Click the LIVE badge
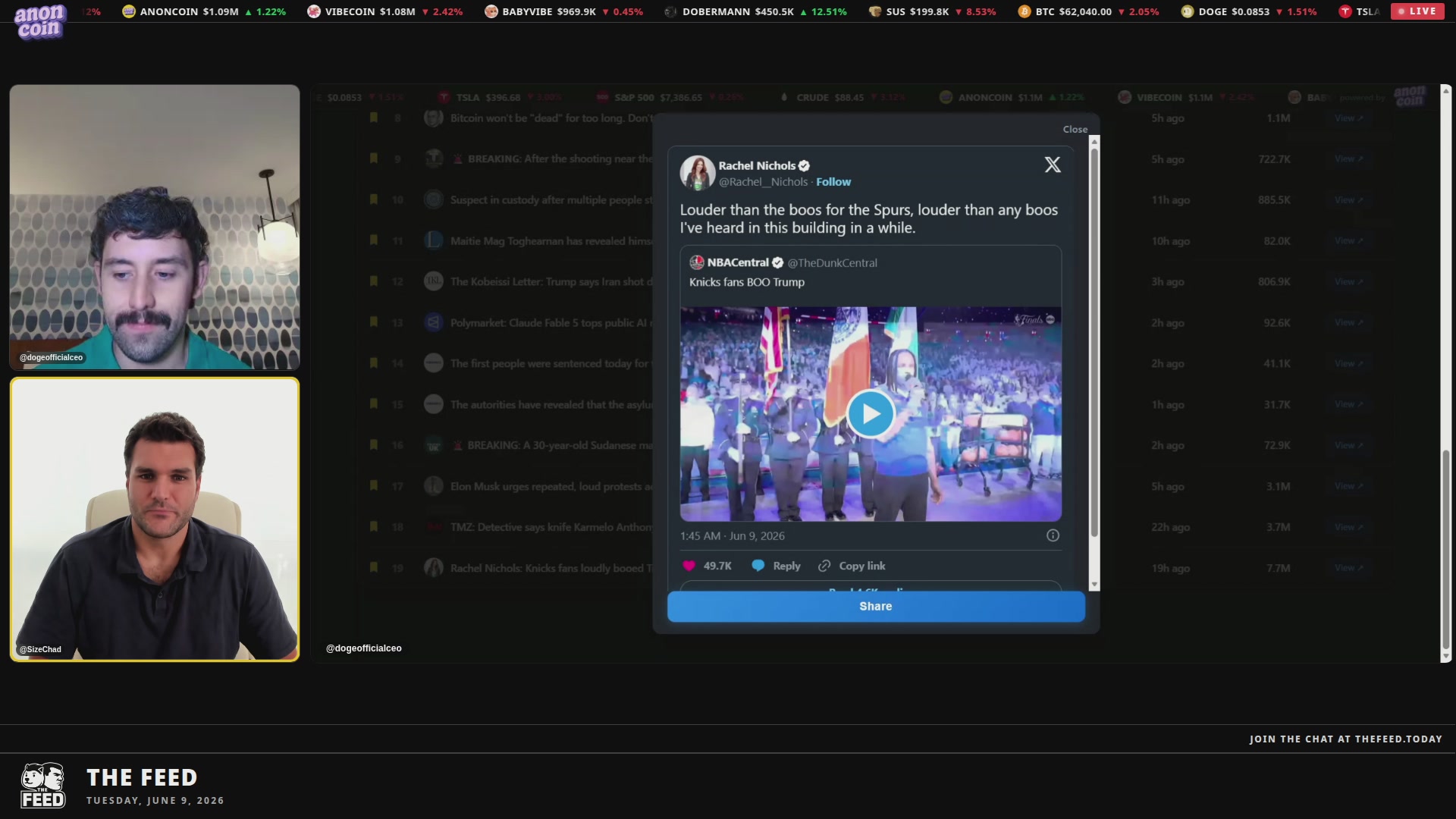The image size is (1456, 819). [x=1417, y=11]
